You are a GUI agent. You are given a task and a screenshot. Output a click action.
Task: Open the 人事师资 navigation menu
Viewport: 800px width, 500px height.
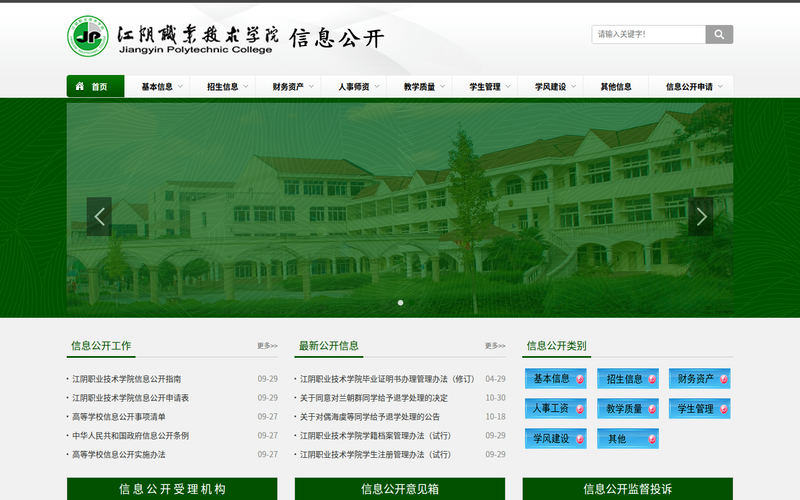click(x=354, y=87)
